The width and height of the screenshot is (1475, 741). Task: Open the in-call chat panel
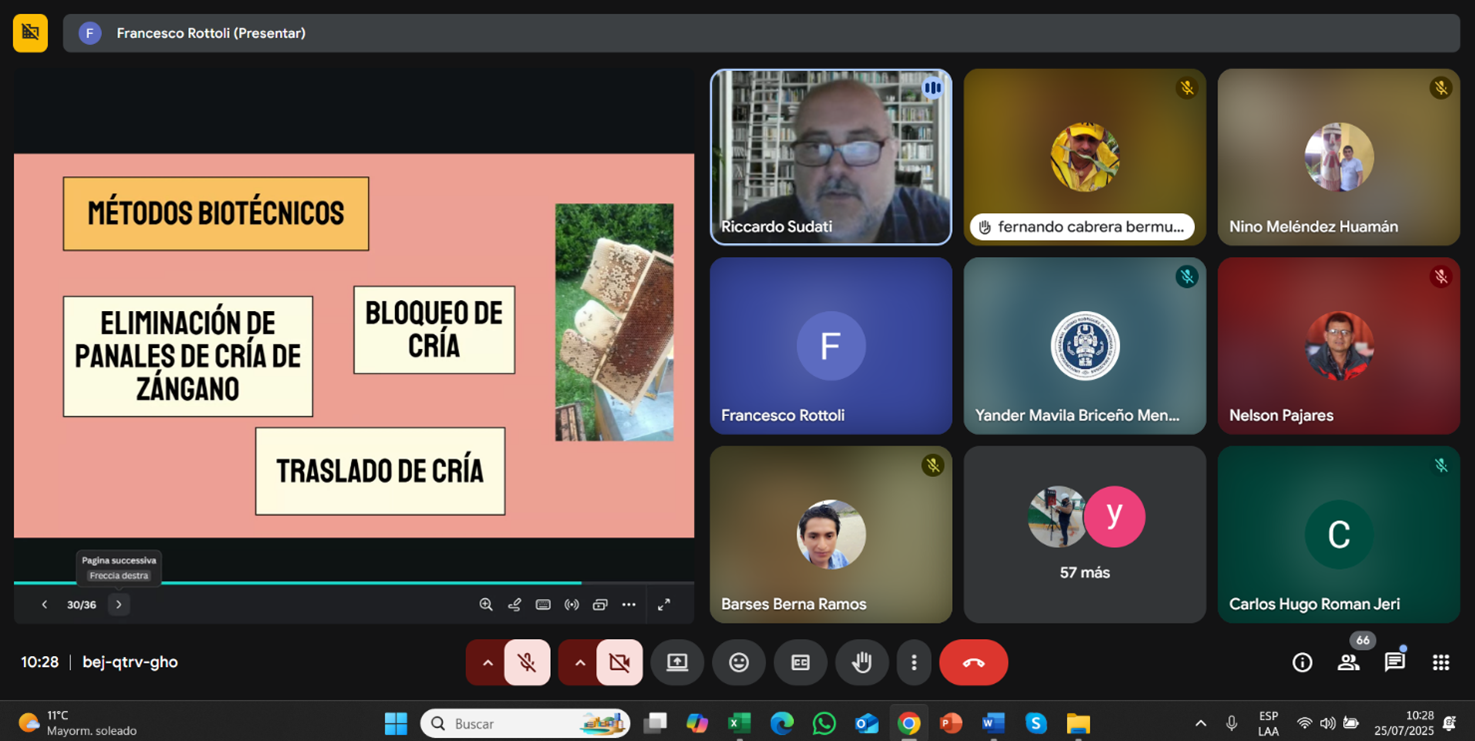[1394, 662]
